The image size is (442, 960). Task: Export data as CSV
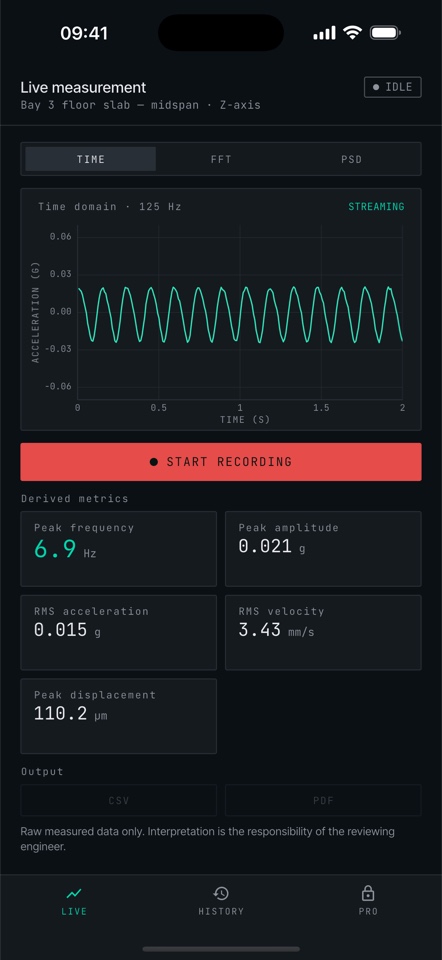pos(119,800)
